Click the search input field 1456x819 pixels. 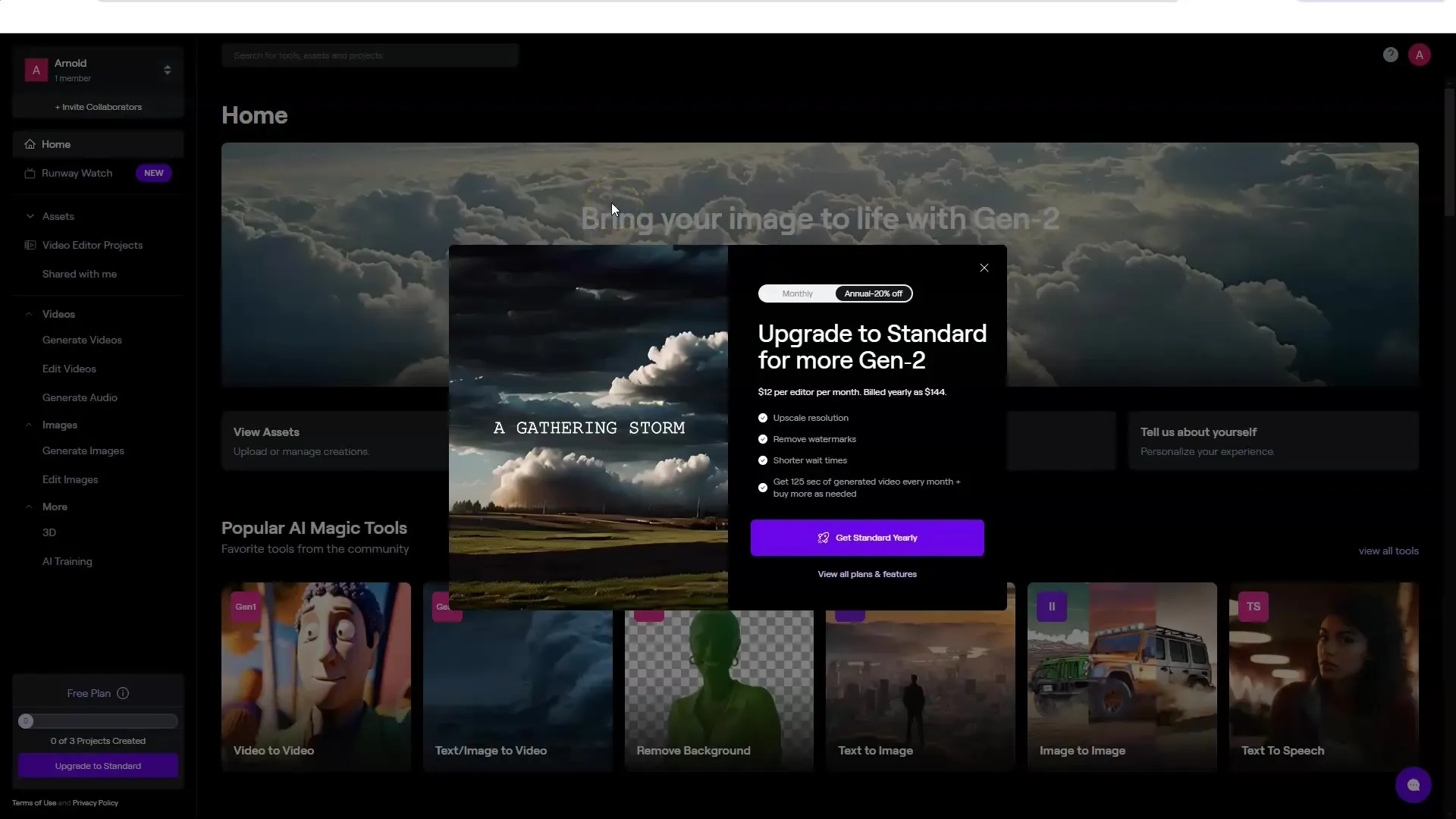[370, 55]
